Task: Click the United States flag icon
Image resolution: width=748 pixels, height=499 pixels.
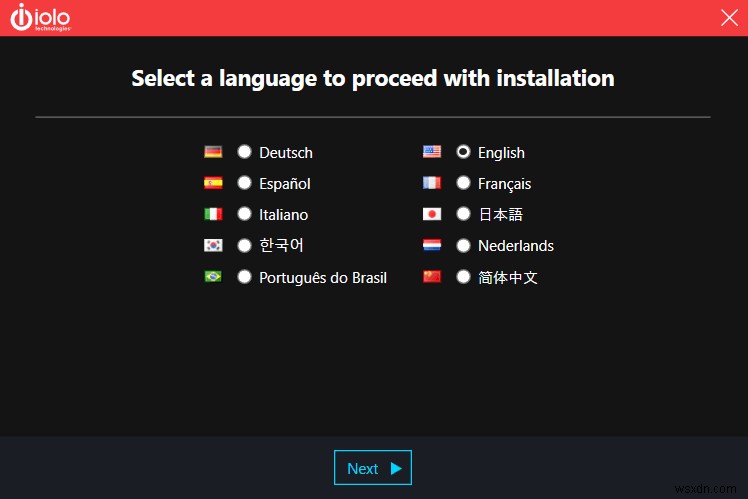Action: (432, 152)
